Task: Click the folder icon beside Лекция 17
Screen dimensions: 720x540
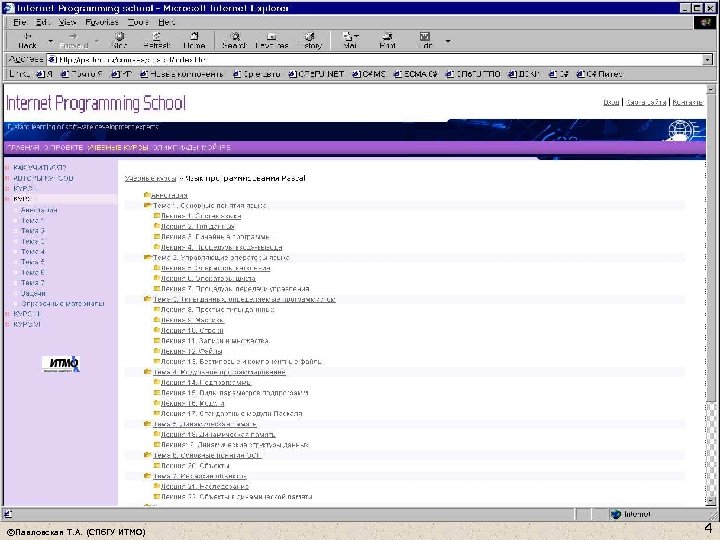Action: click(x=157, y=413)
